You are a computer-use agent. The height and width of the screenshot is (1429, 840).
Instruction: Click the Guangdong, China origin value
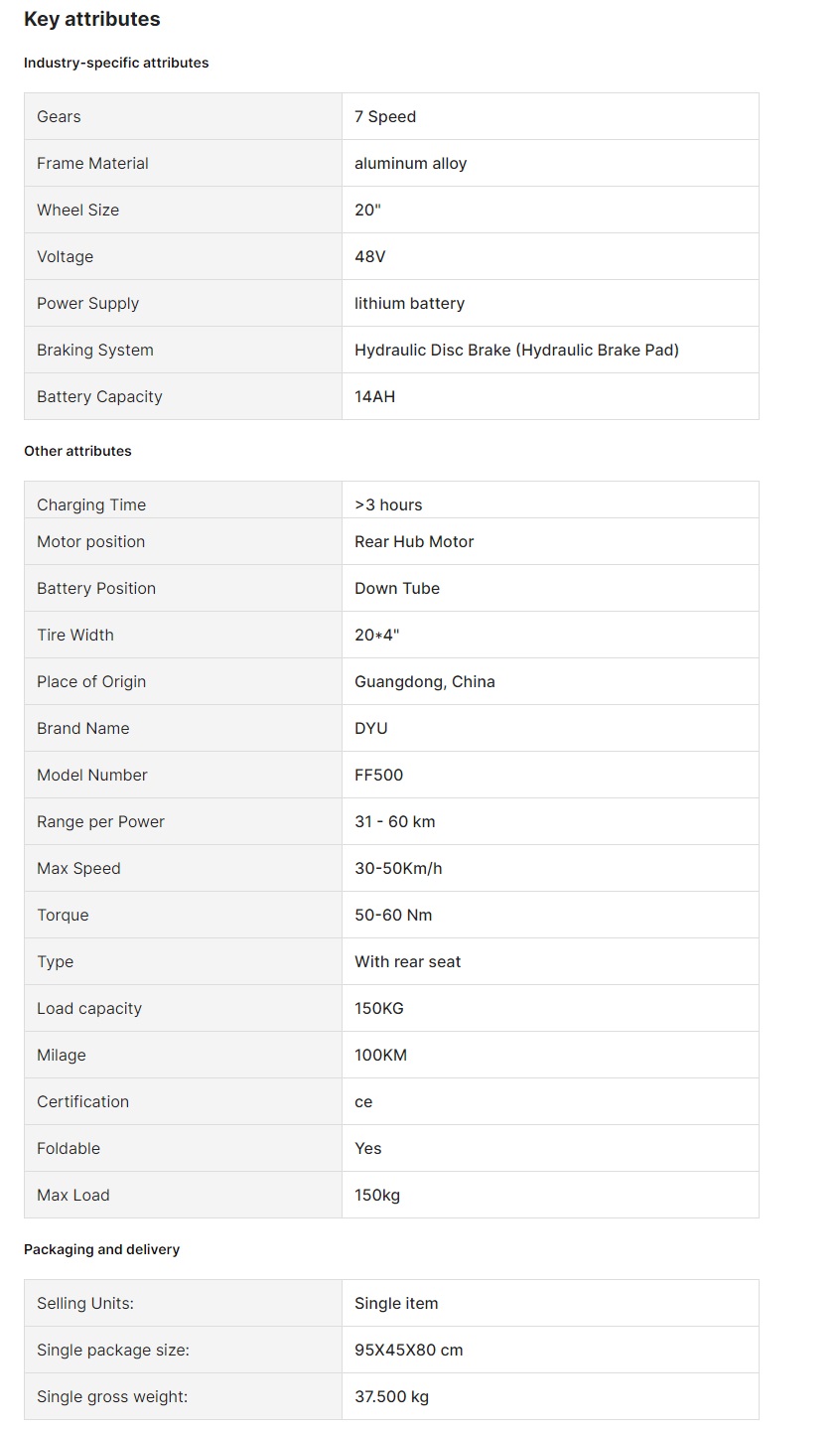(425, 681)
